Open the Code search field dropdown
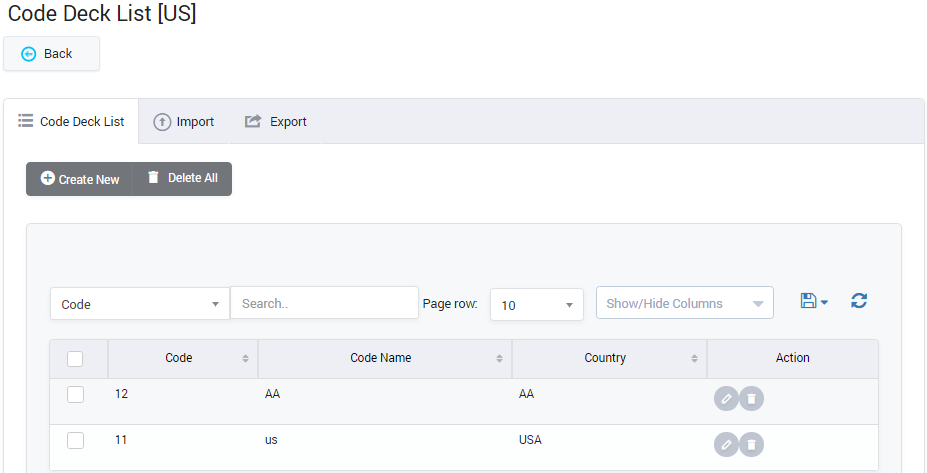The height and width of the screenshot is (473, 927). click(x=140, y=304)
